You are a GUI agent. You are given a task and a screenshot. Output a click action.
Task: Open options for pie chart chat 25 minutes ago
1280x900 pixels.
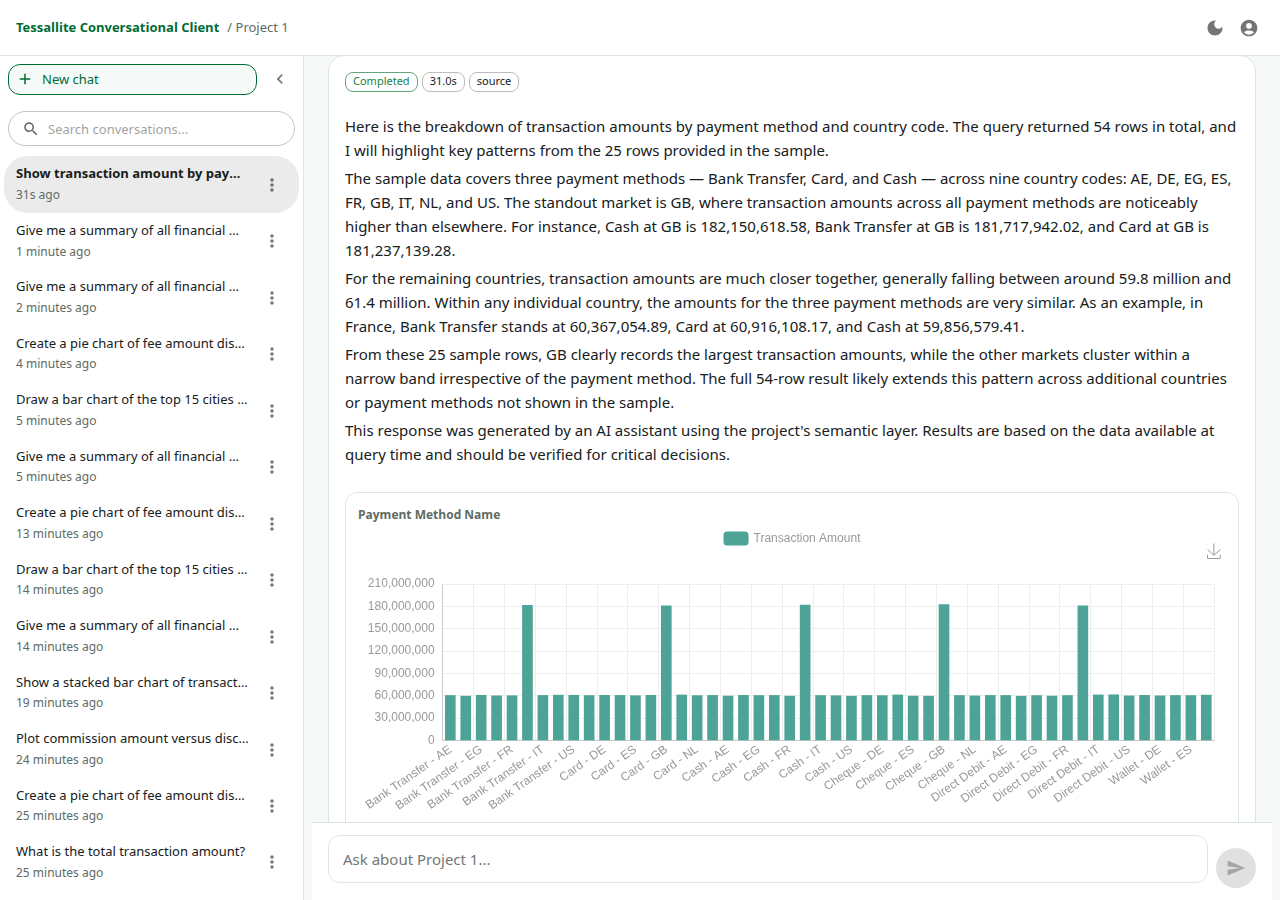coord(272,806)
